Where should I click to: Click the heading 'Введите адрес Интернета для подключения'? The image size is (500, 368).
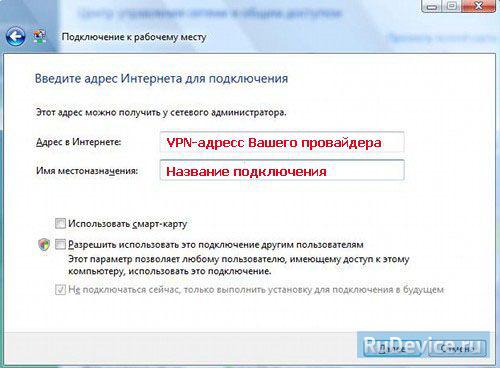click(161, 79)
